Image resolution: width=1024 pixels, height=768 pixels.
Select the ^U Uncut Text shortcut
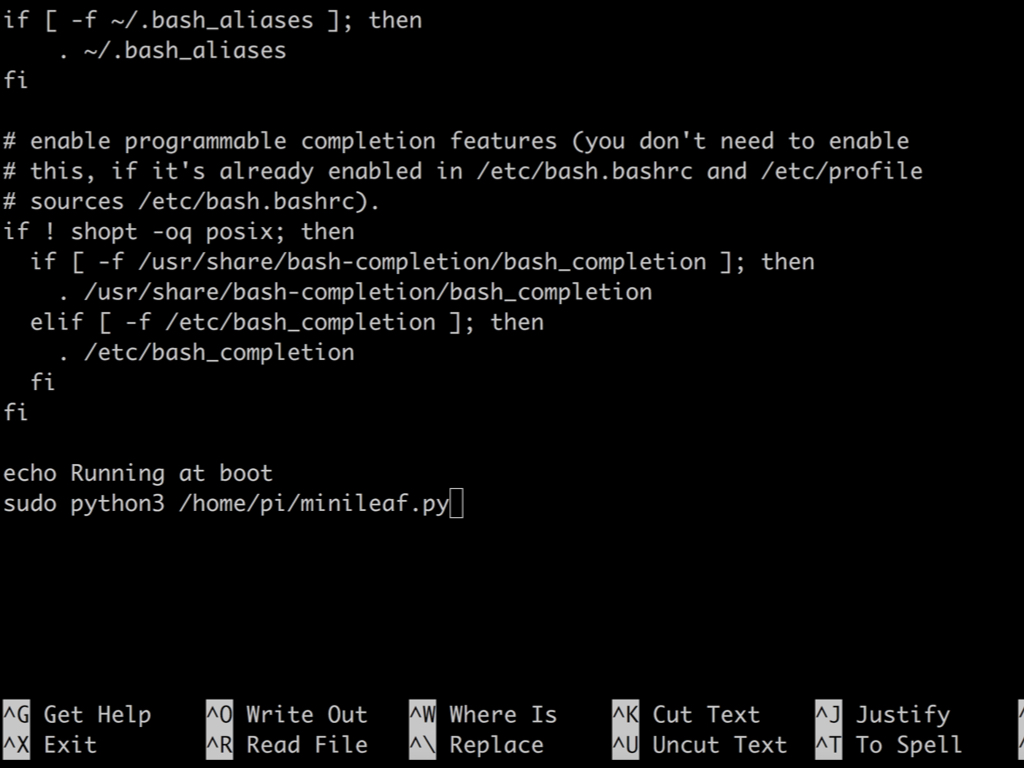tap(699, 744)
